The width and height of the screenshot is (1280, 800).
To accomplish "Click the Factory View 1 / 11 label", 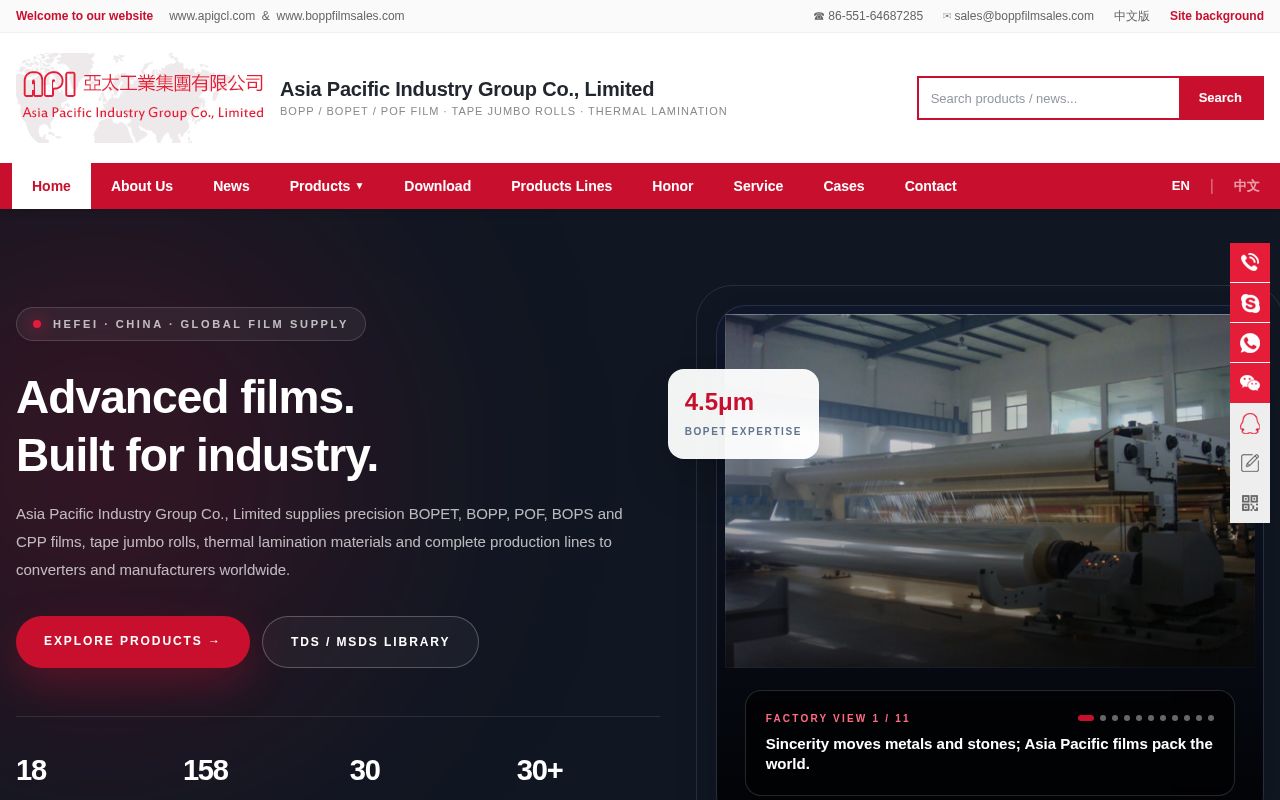I will pos(838,718).
